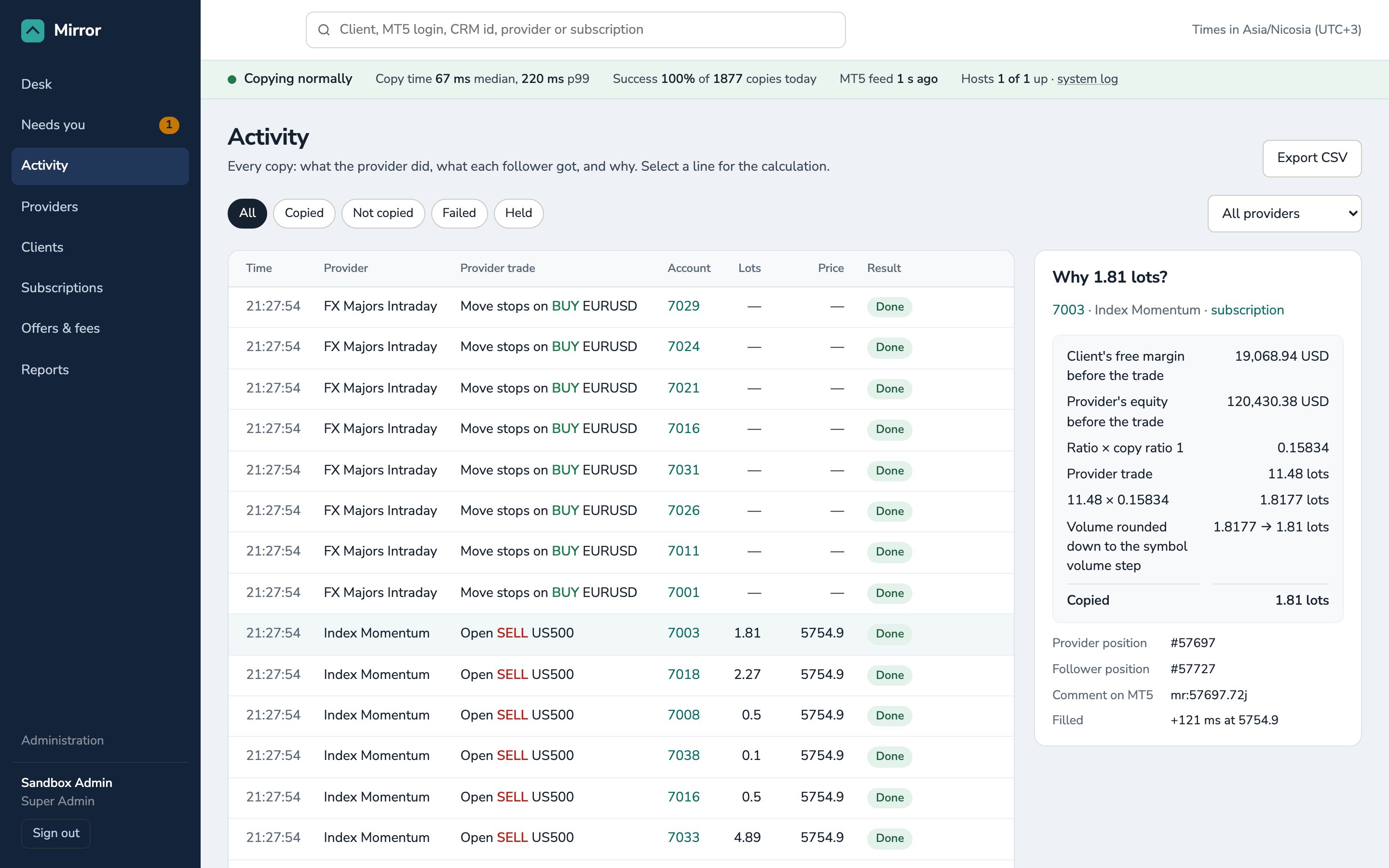Click the Sign out button
1389x868 pixels.
55,833
